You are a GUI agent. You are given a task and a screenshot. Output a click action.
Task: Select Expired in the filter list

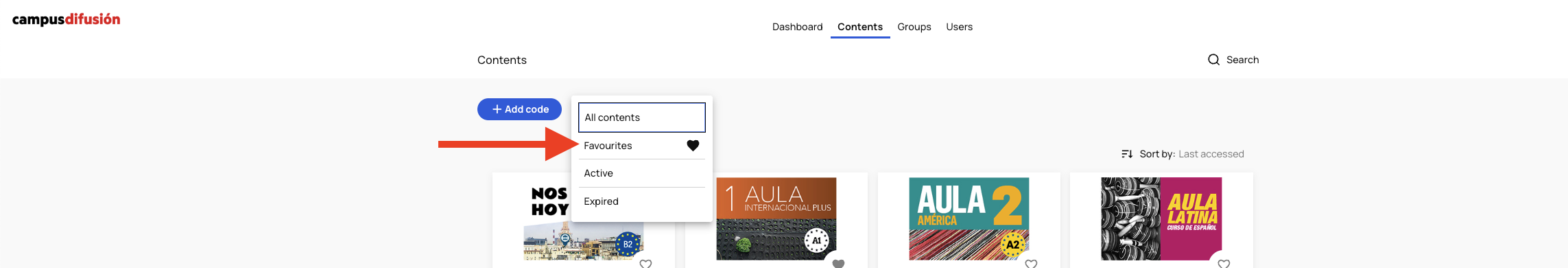pyautogui.click(x=641, y=201)
